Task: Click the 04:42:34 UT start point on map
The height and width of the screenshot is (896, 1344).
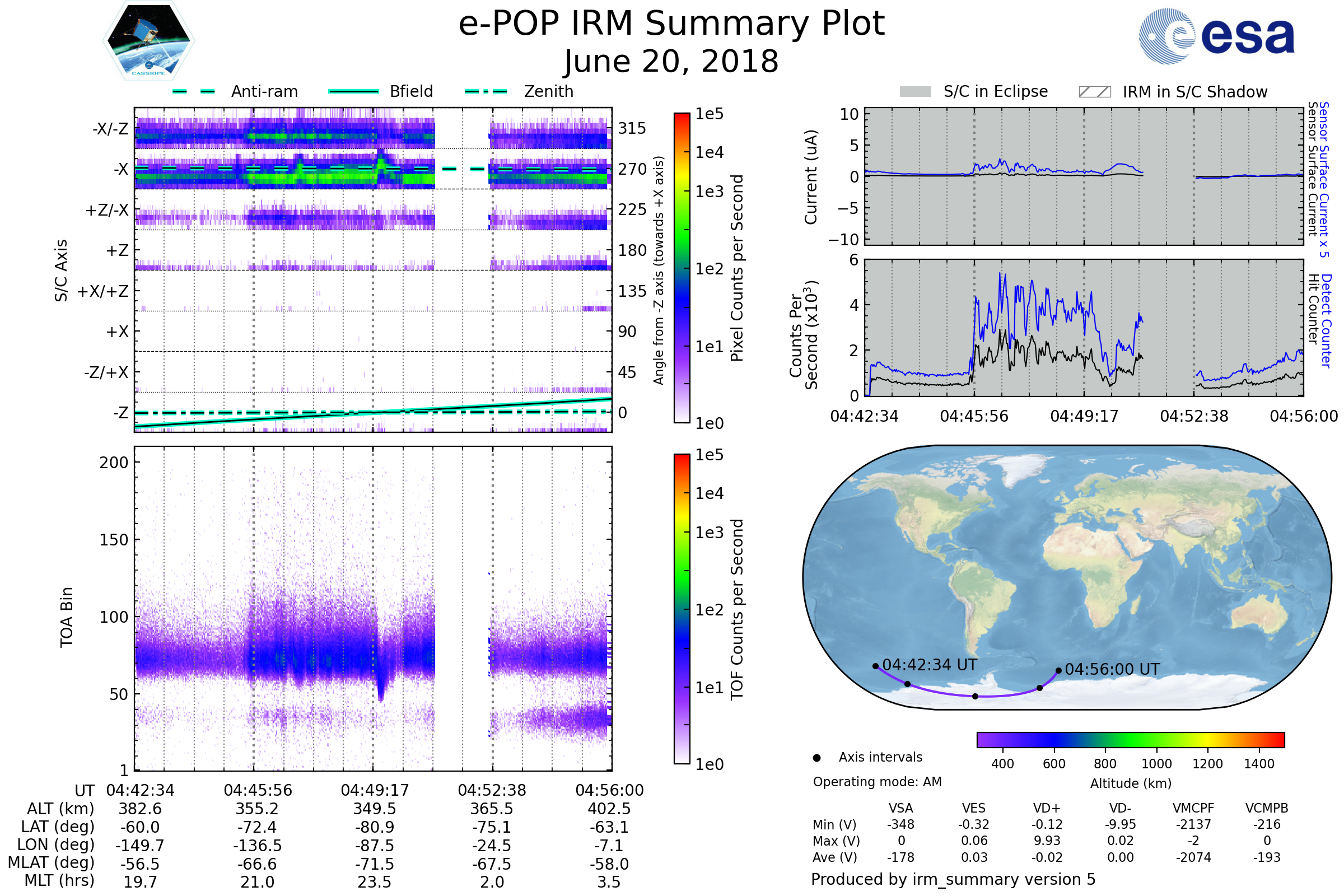Action: (x=875, y=666)
